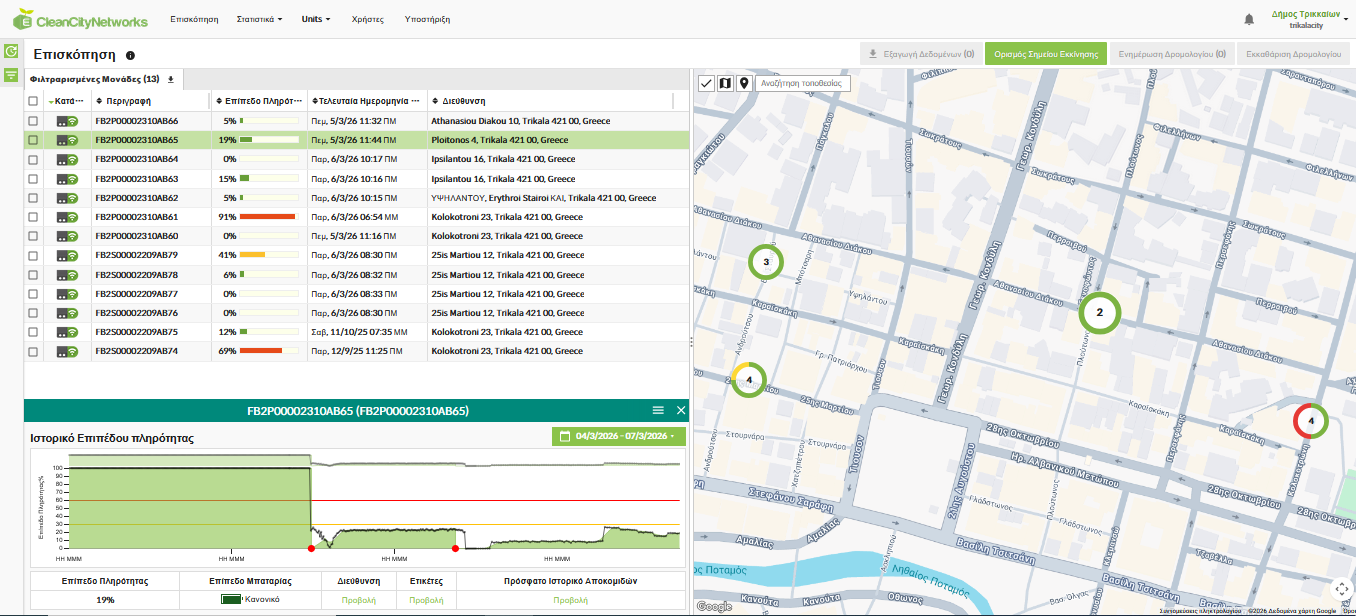Click the Αναζήτηση τοποθεσίας search field
The height and width of the screenshot is (616, 1356).
[x=802, y=83]
